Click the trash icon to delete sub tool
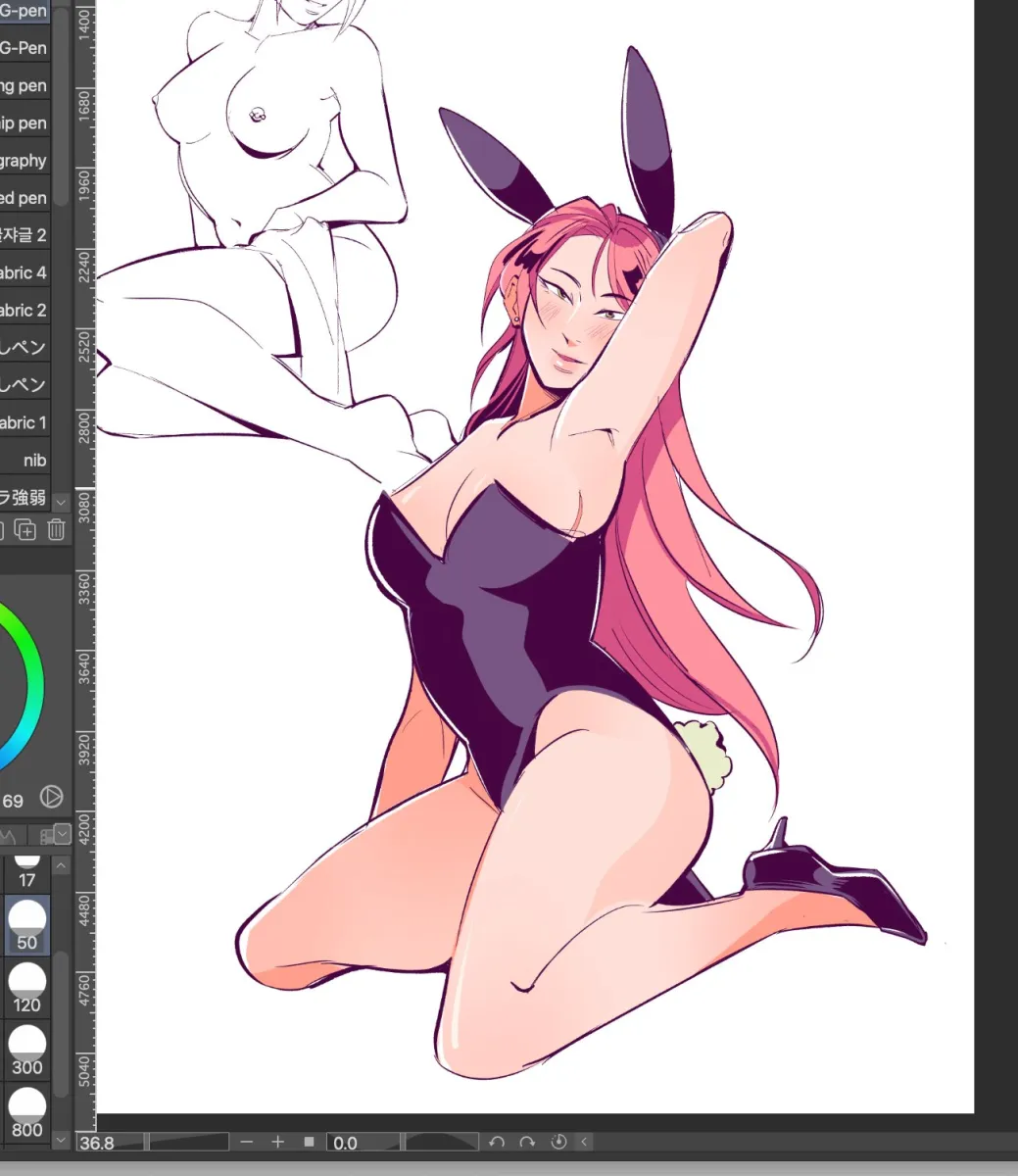The width and height of the screenshot is (1018, 1176). click(57, 530)
